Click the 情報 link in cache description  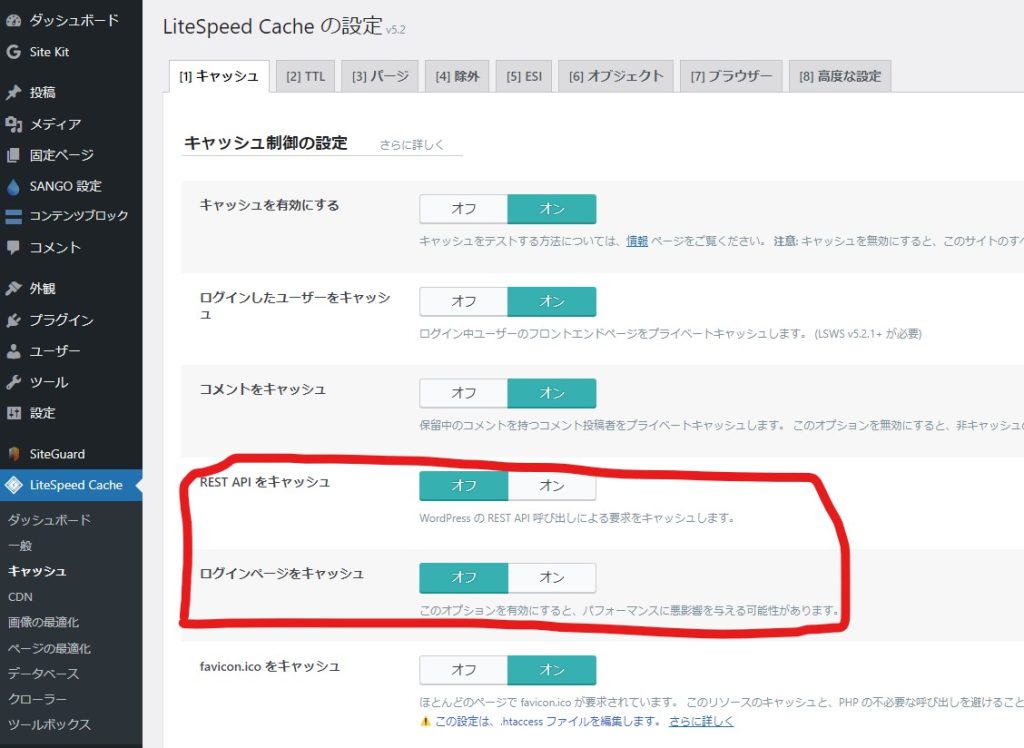(636, 241)
